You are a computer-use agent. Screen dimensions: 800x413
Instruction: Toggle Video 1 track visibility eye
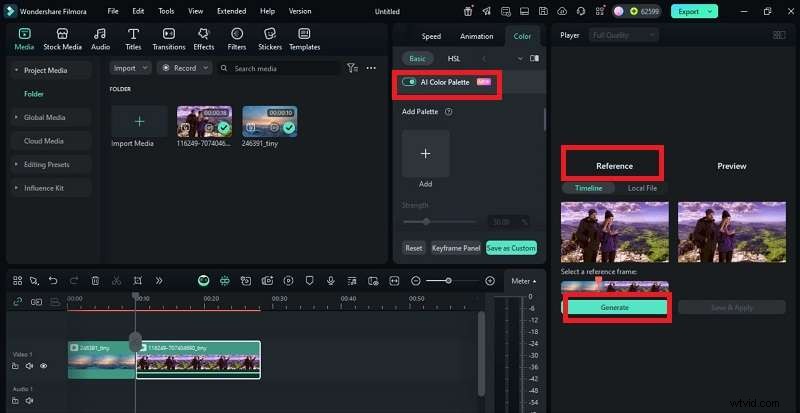pyautogui.click(x=44, y=366)
